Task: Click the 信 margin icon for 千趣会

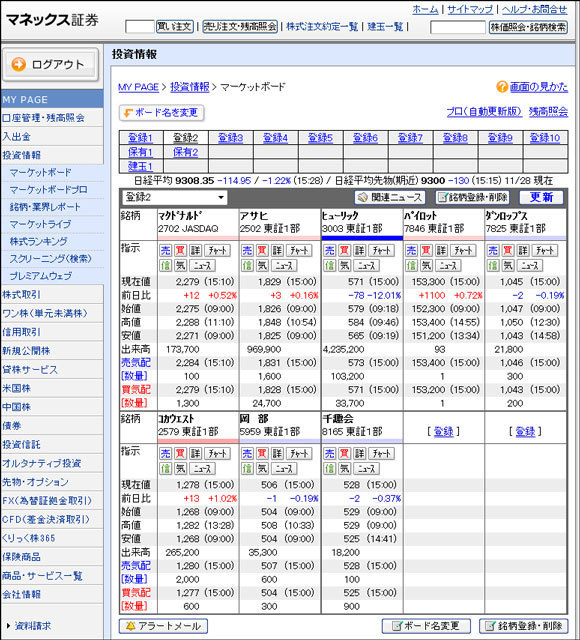Action: (x=329, y=469)
